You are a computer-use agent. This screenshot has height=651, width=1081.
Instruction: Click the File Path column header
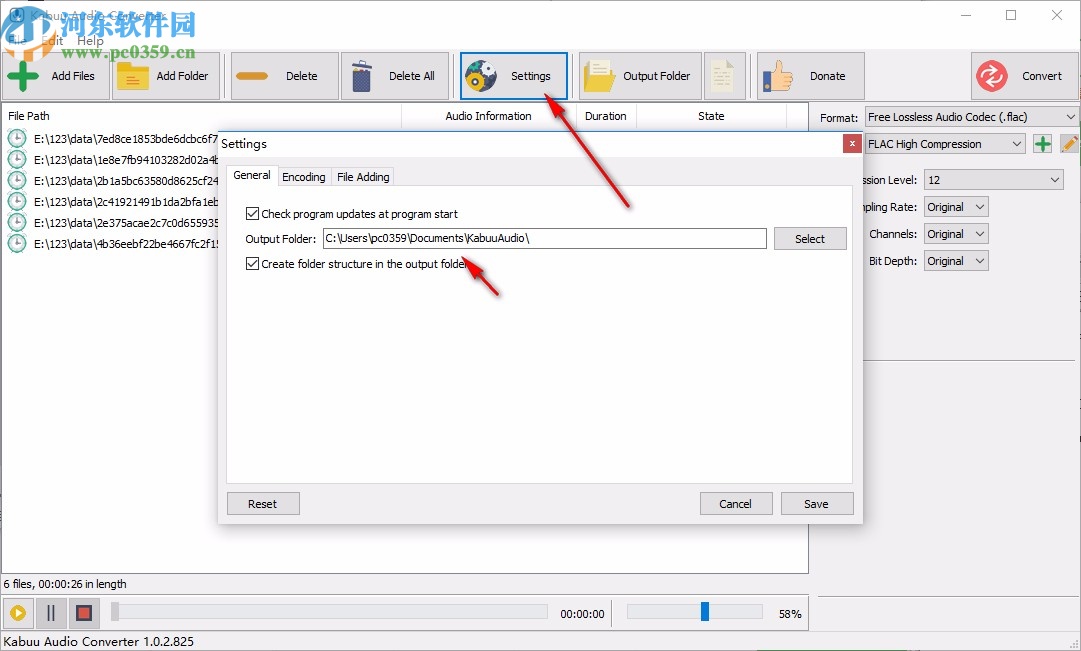pyautogui.click(x=202, y=116)
